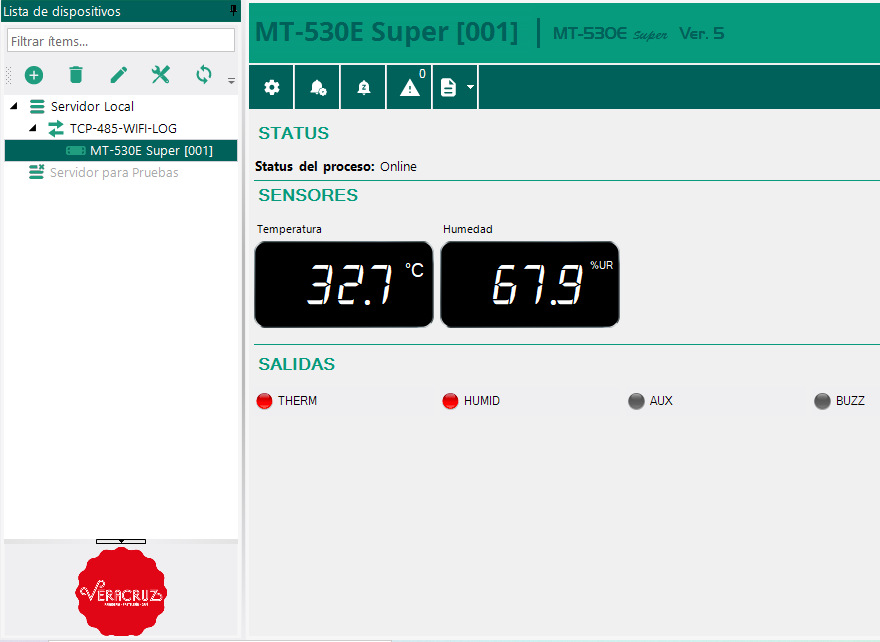The height and width of the screenshot is (642, 880).
Task: Select Servidor para Pruebas in tree
Action: pos(114,172)
